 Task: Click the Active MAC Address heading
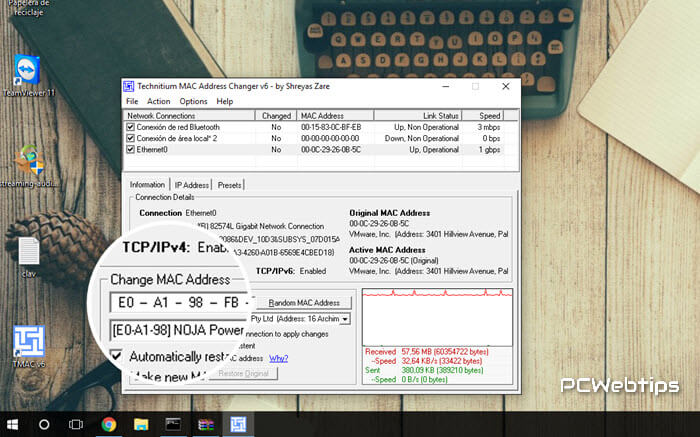click(x=387, y=250)
